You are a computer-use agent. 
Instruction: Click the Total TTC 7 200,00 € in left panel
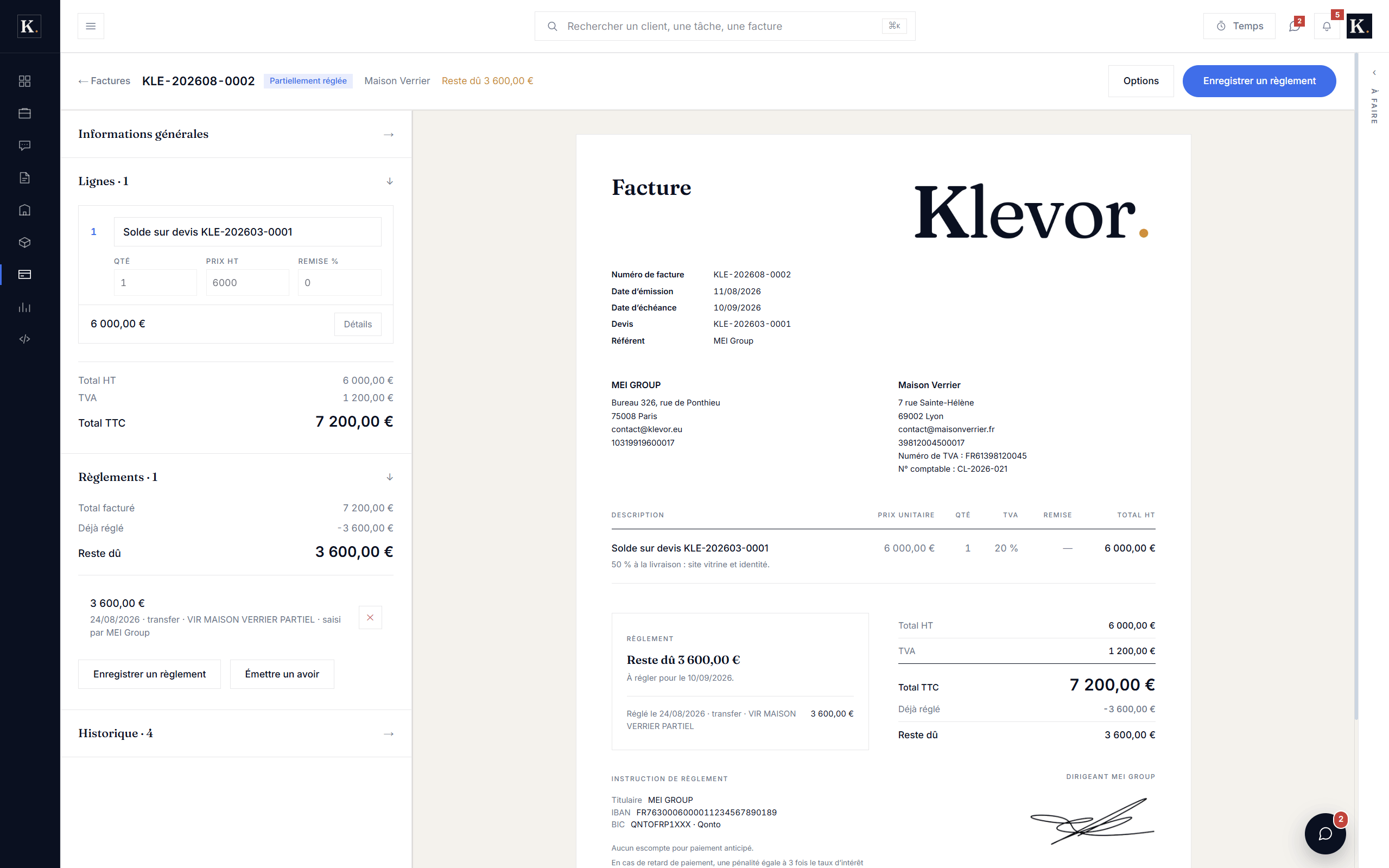pyautogui.click(x=354, y=422)
